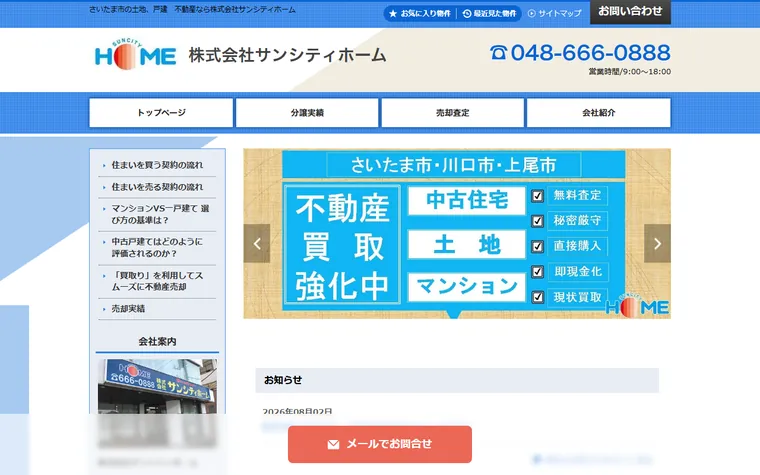Open the 売却査定 menu item
Screen dimensions: 760x475
(x=453, y=112)
